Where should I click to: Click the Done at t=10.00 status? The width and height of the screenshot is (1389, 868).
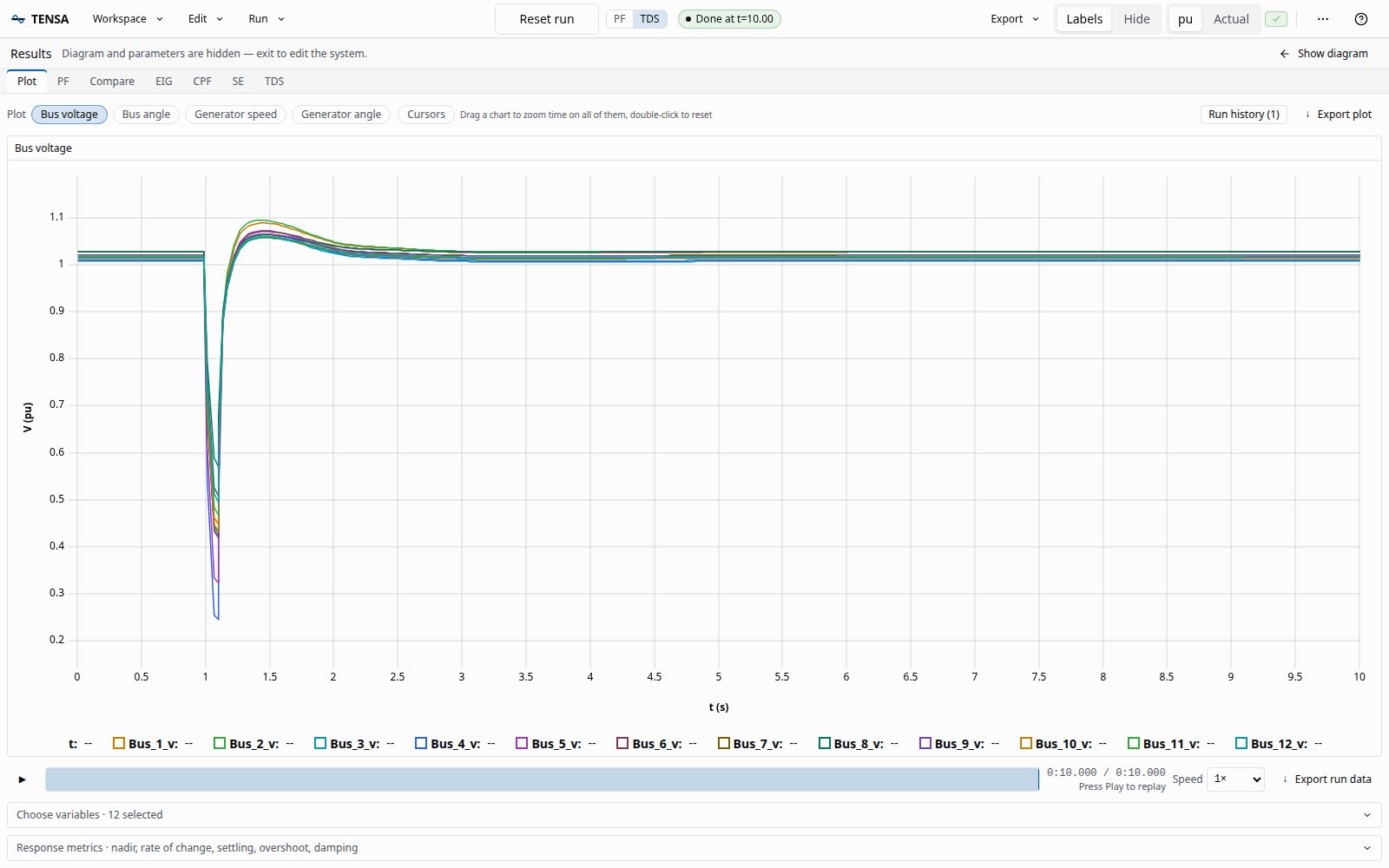(729, 19)
